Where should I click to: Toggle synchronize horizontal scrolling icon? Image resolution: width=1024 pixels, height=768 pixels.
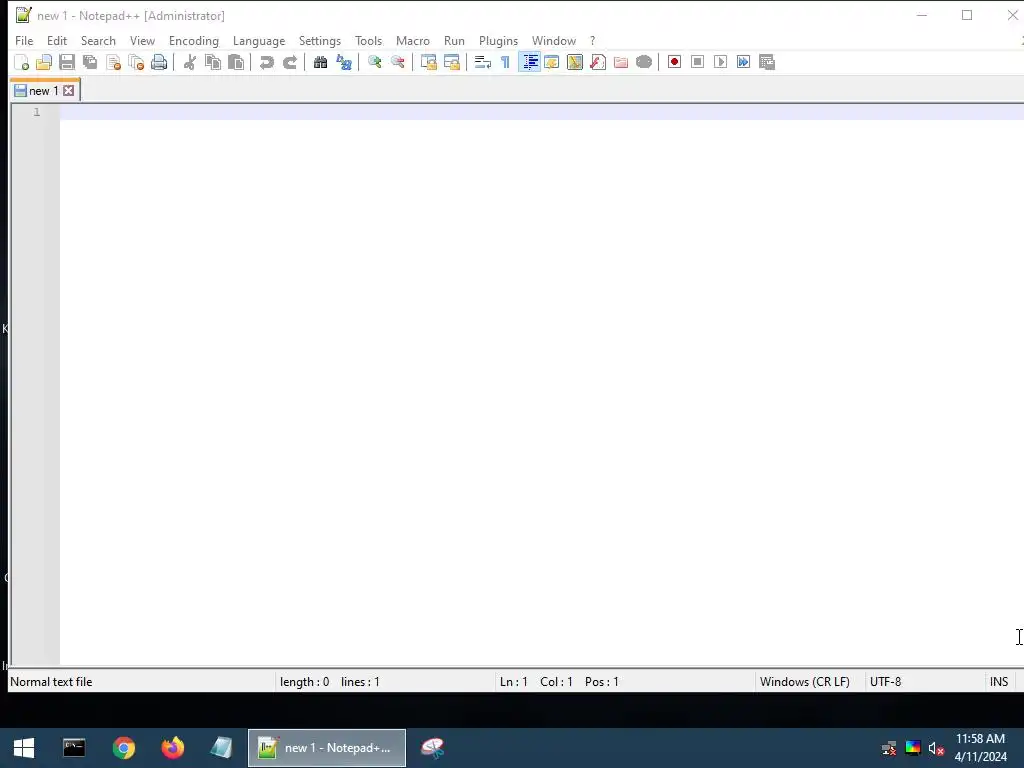[x=451, y=62]
